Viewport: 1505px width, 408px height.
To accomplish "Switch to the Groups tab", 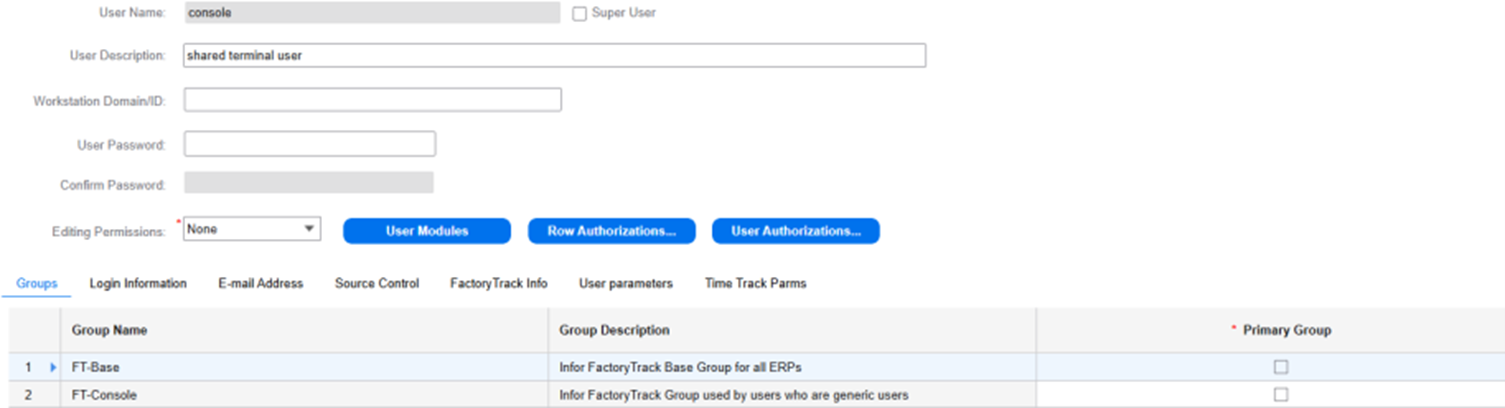I will (37, 283).
